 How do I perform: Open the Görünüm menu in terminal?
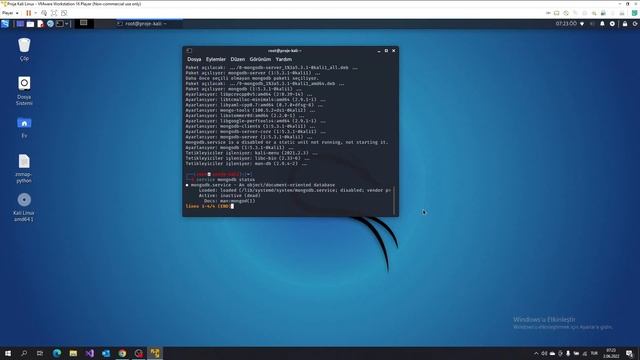tap(260, 59)
